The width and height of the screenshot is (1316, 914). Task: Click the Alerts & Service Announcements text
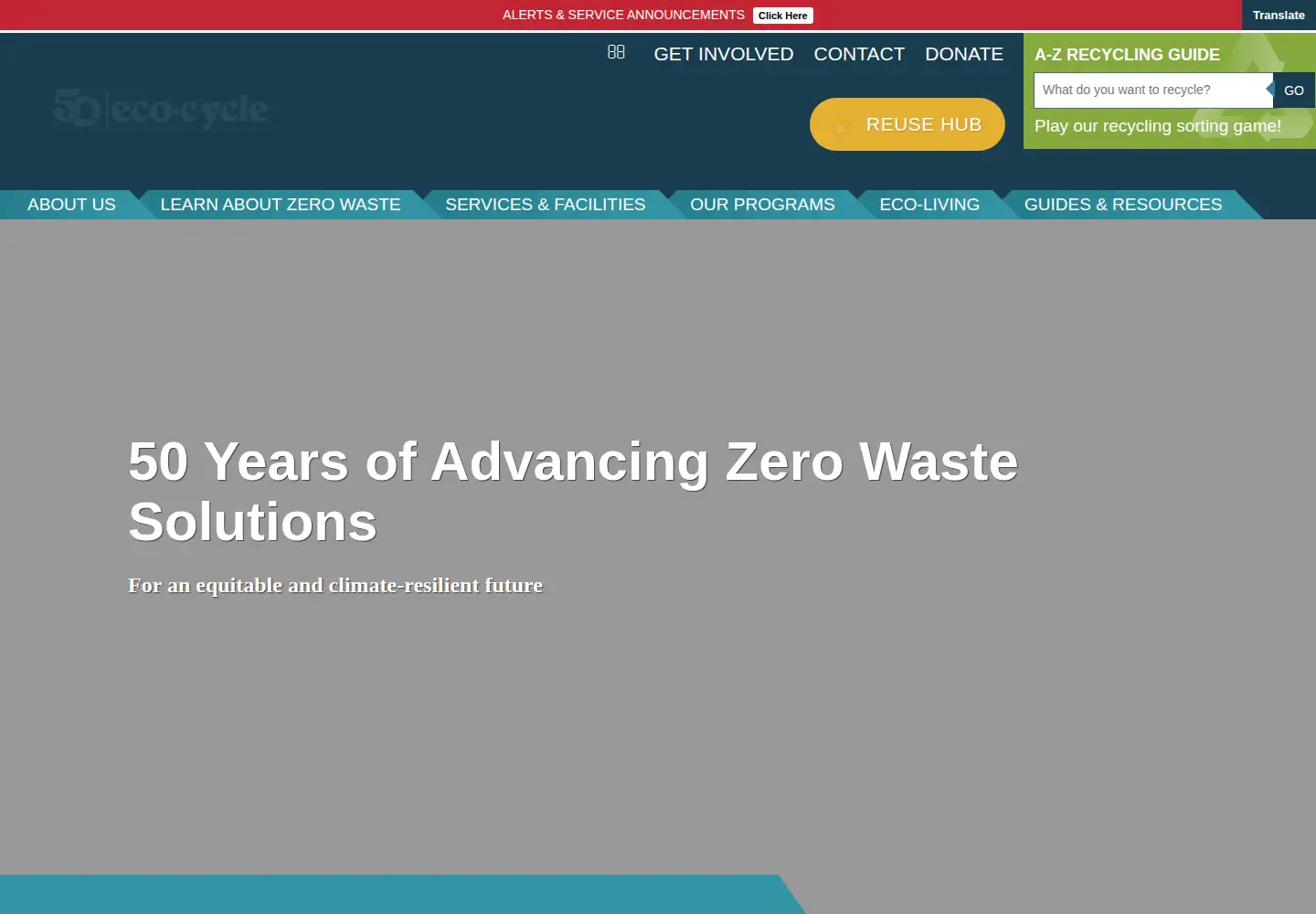623,16
